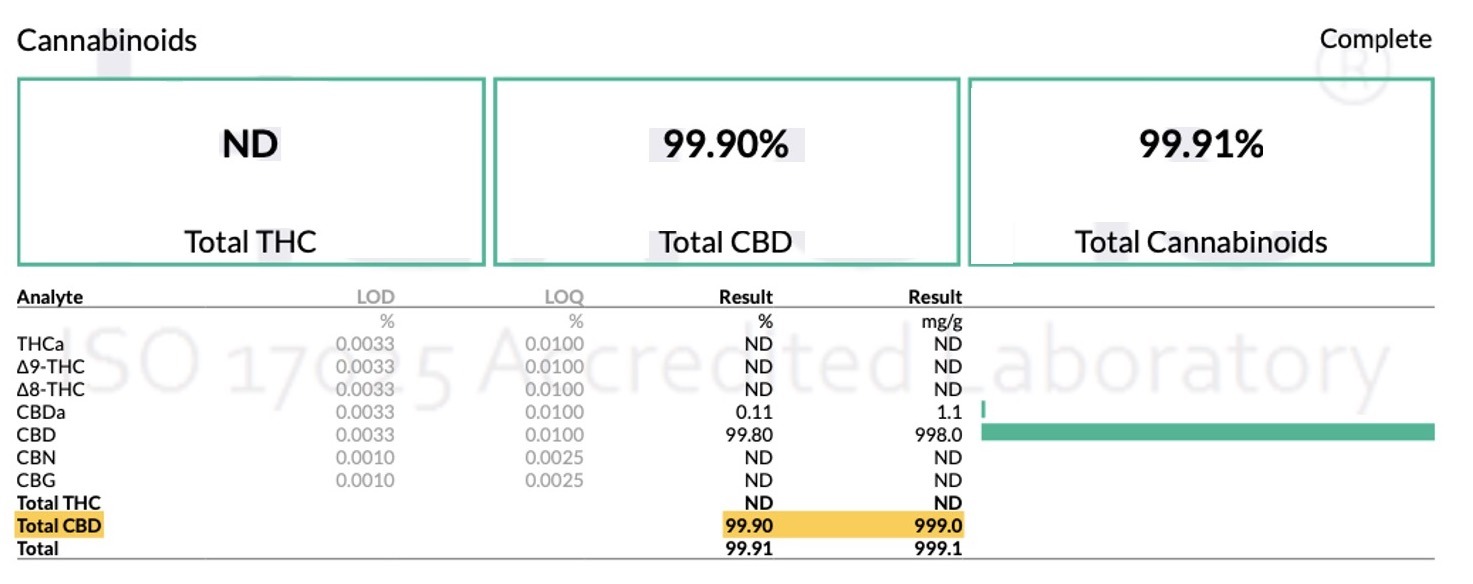This screenshot has height=584, width=1473.
Task: Select the Total Cannabinoids 99.91% box
Action: tap(1201, 172)
